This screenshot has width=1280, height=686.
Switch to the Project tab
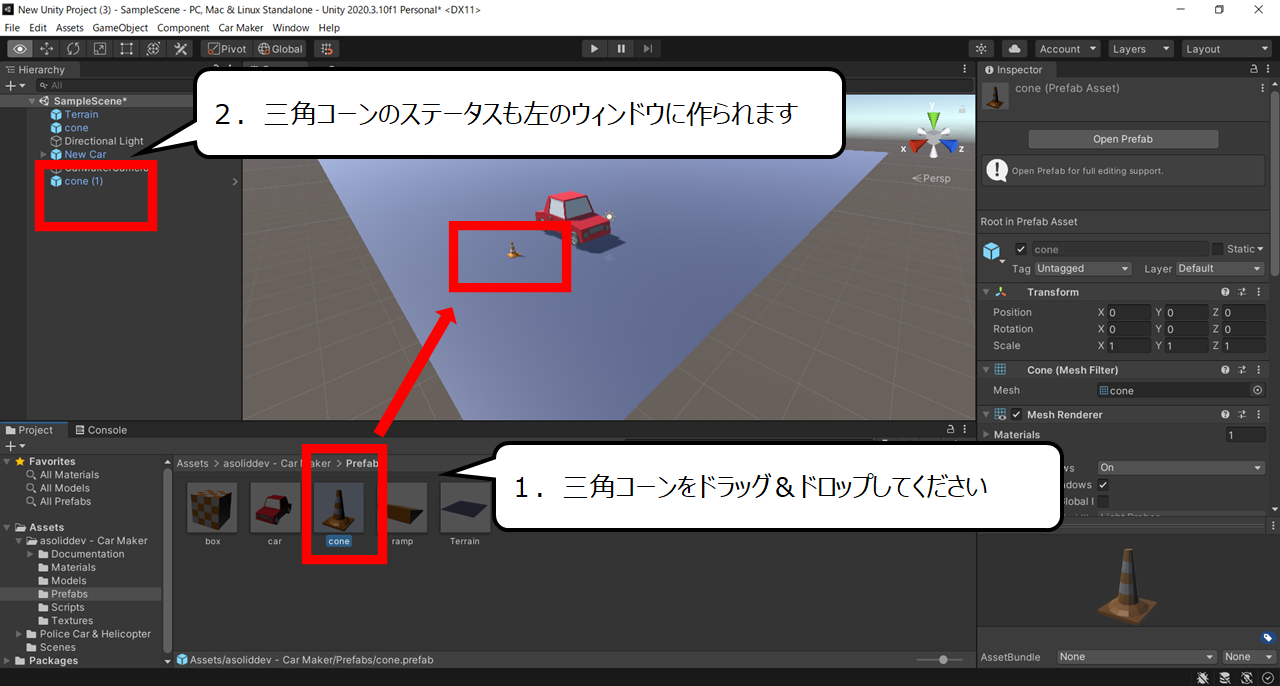(30, 430)
